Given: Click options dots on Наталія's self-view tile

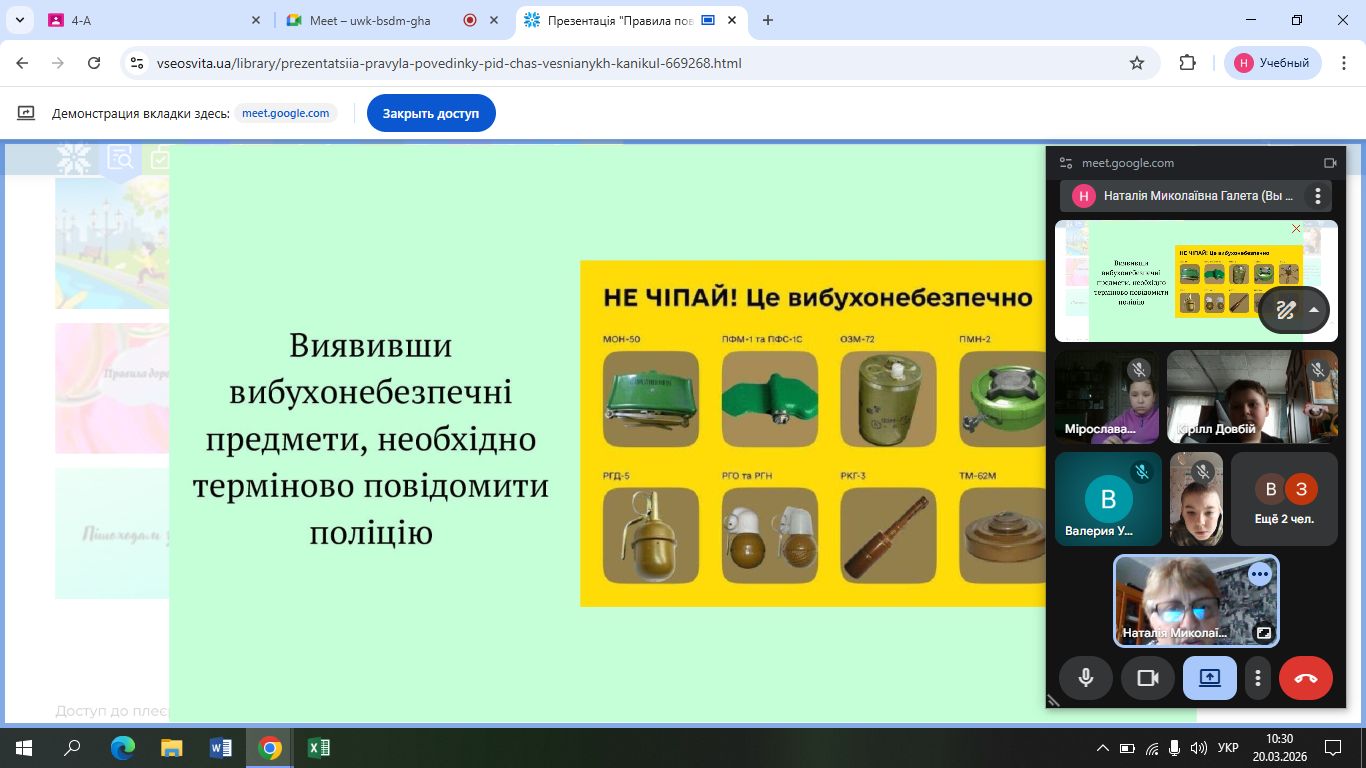Looking at the screenshot, I should [1259, 574].
